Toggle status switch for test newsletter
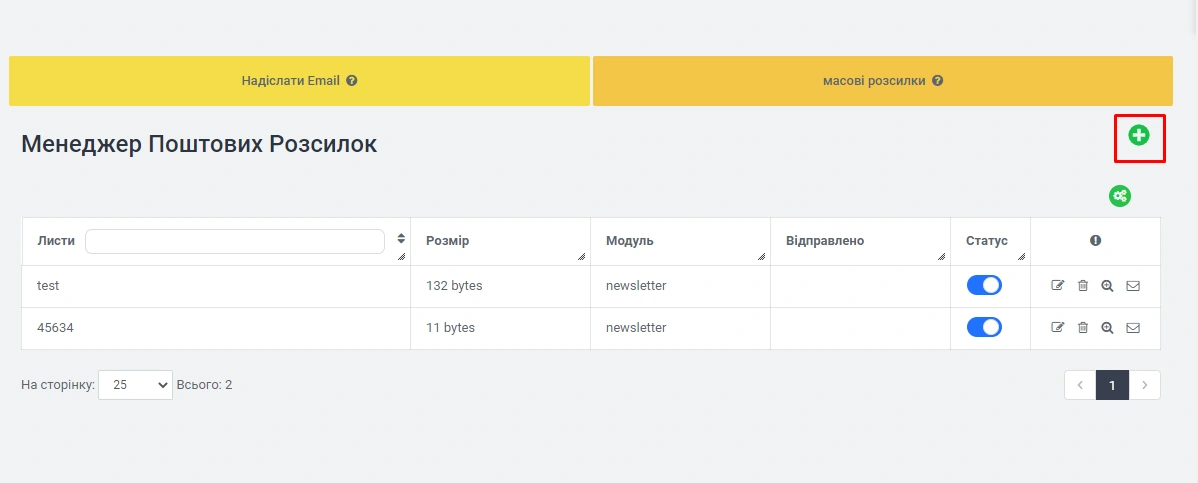 (984, 286)
